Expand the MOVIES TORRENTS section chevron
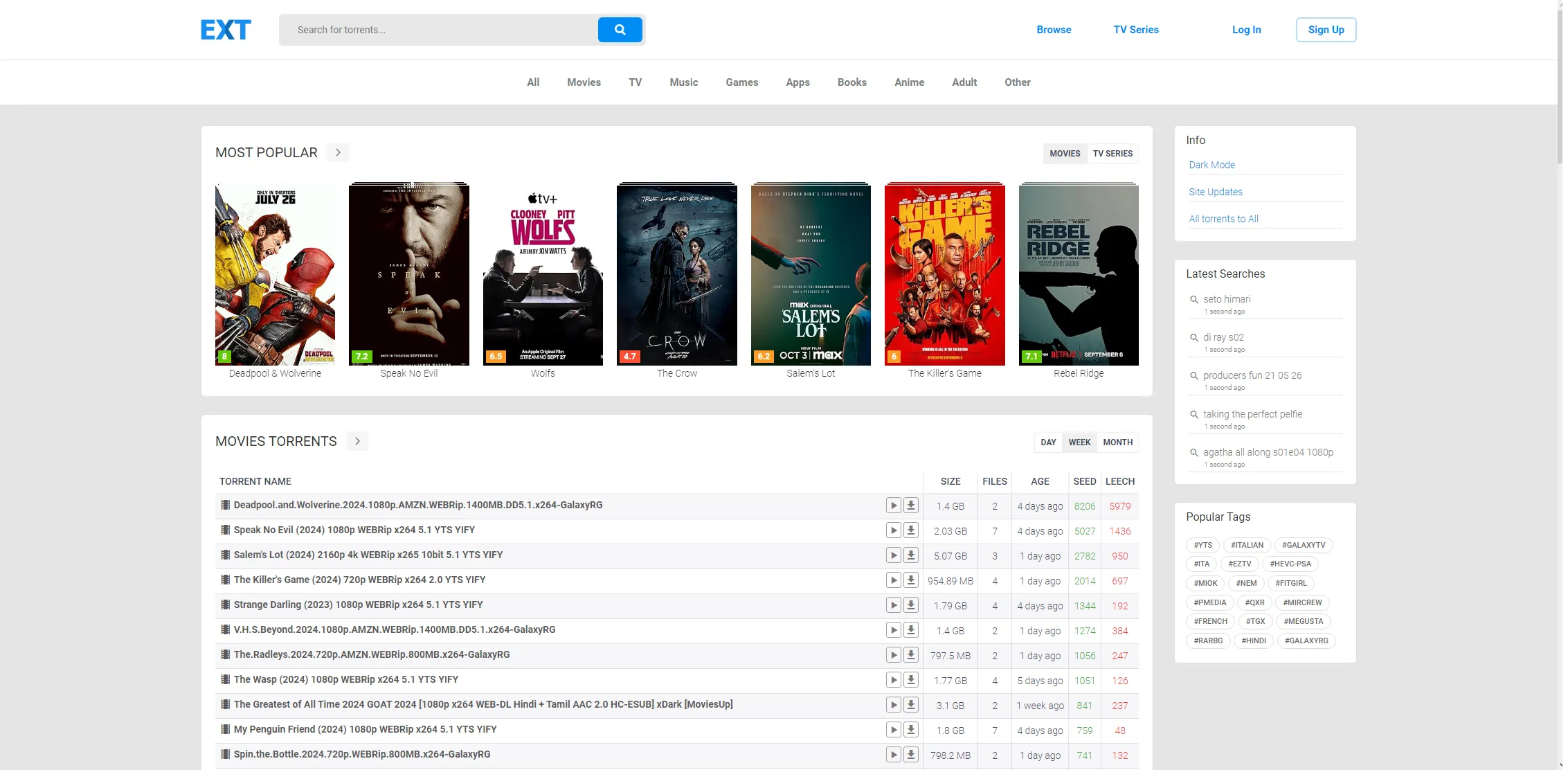The image size is (1568, 770). coord(357,441)
